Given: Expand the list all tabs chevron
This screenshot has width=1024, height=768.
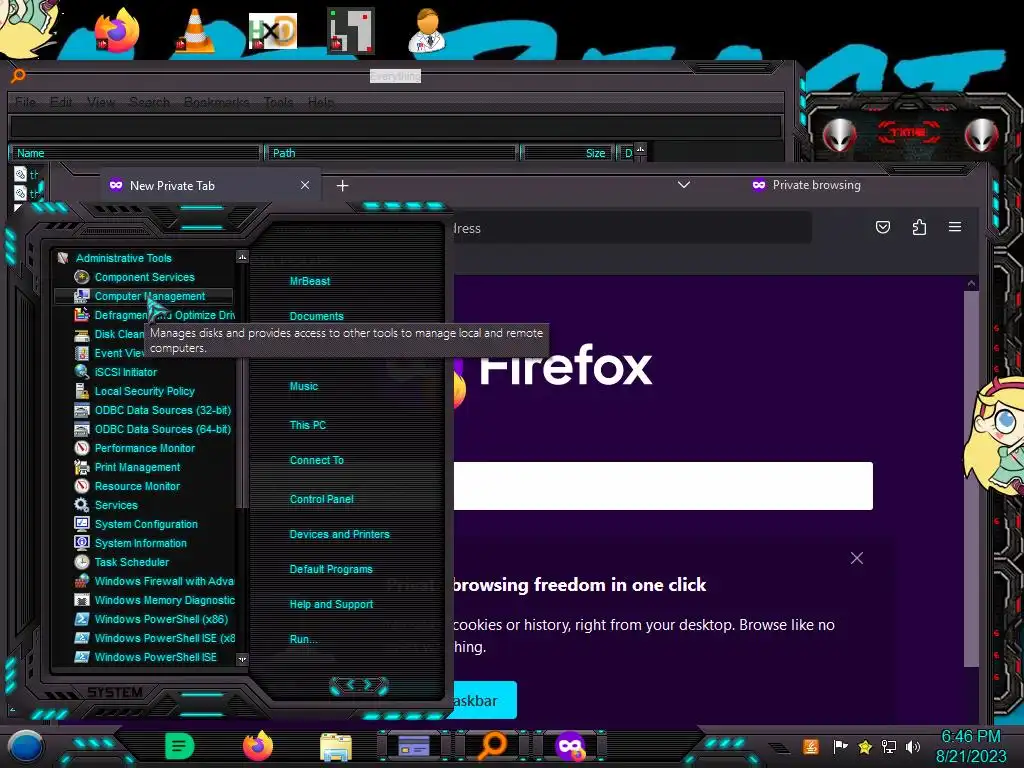Looking at the screenshot, I should (x=684, y=185).
